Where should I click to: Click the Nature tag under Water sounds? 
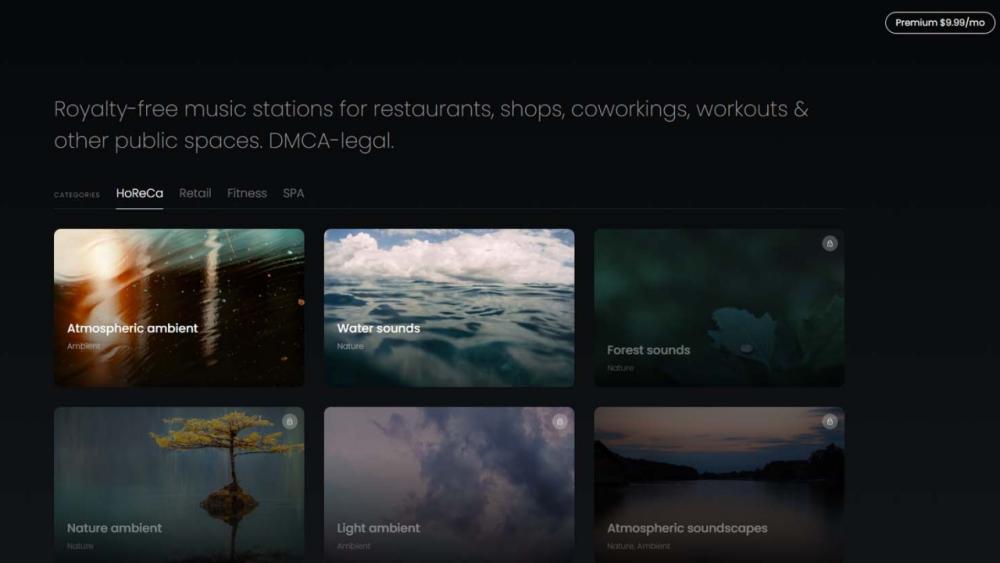tap(350, 346)
